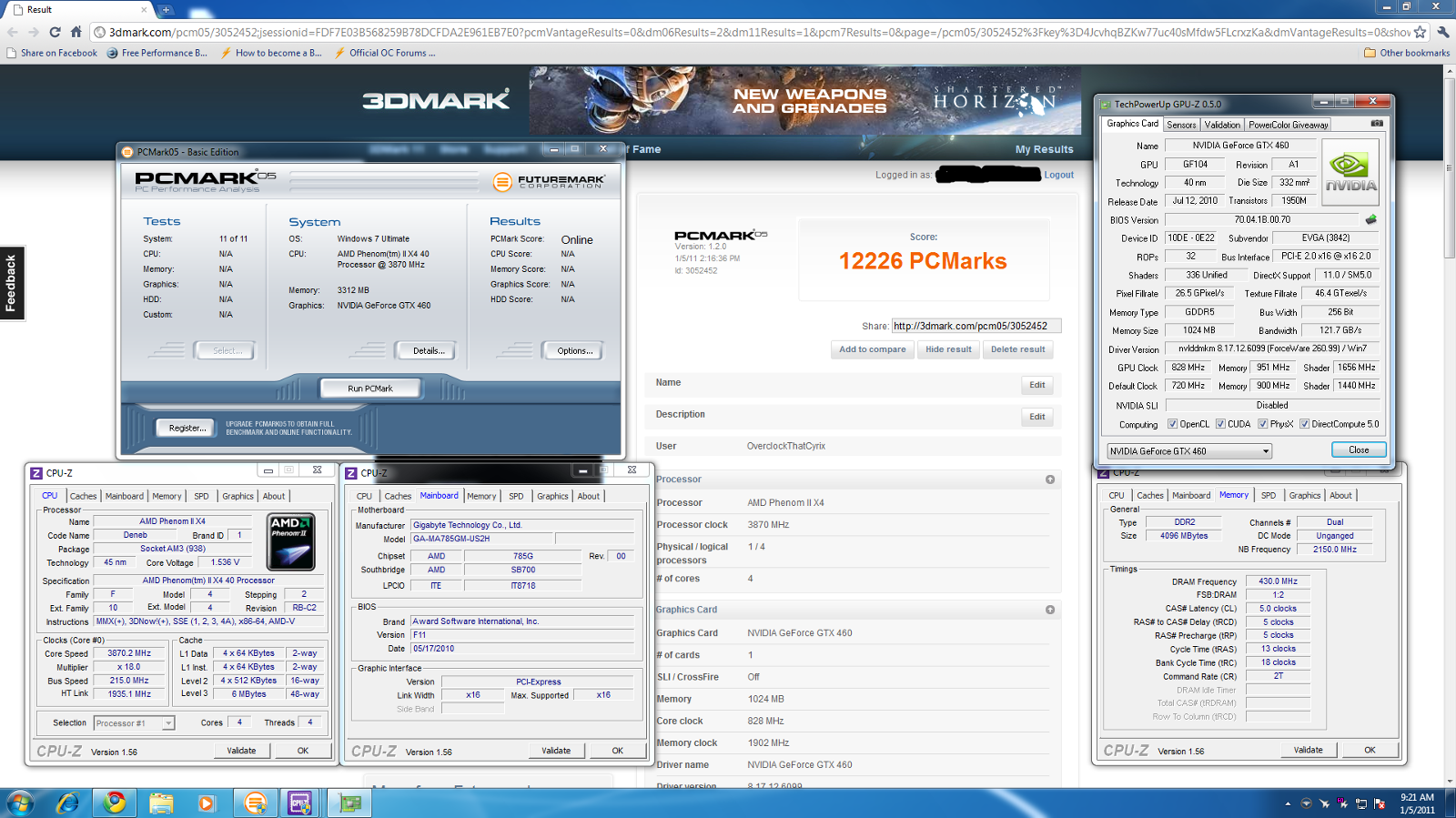This screenshot has width=1456, height=818.
Task: Open system Details... in PCMark05
Action: [428, 350]
